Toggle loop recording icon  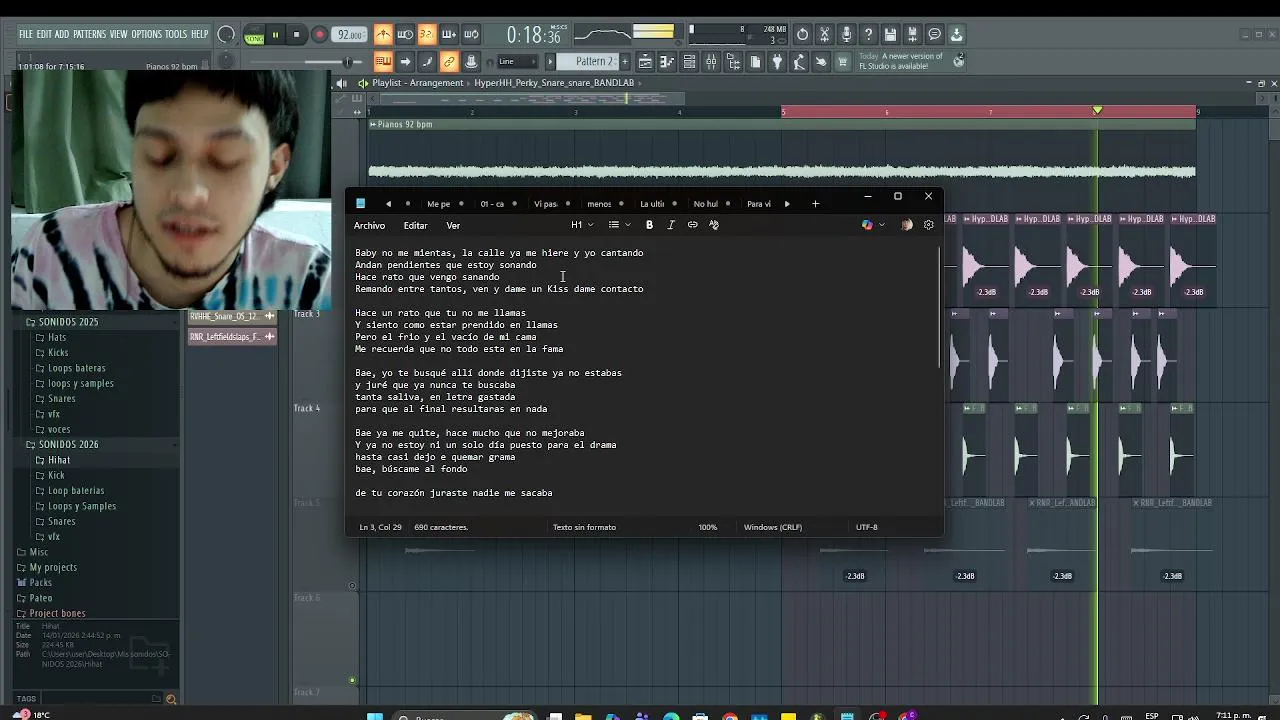click(471, 35)
